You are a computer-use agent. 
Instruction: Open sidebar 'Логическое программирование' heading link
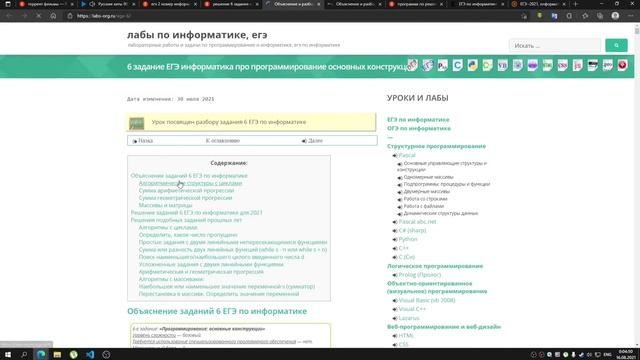pos(435,266)
